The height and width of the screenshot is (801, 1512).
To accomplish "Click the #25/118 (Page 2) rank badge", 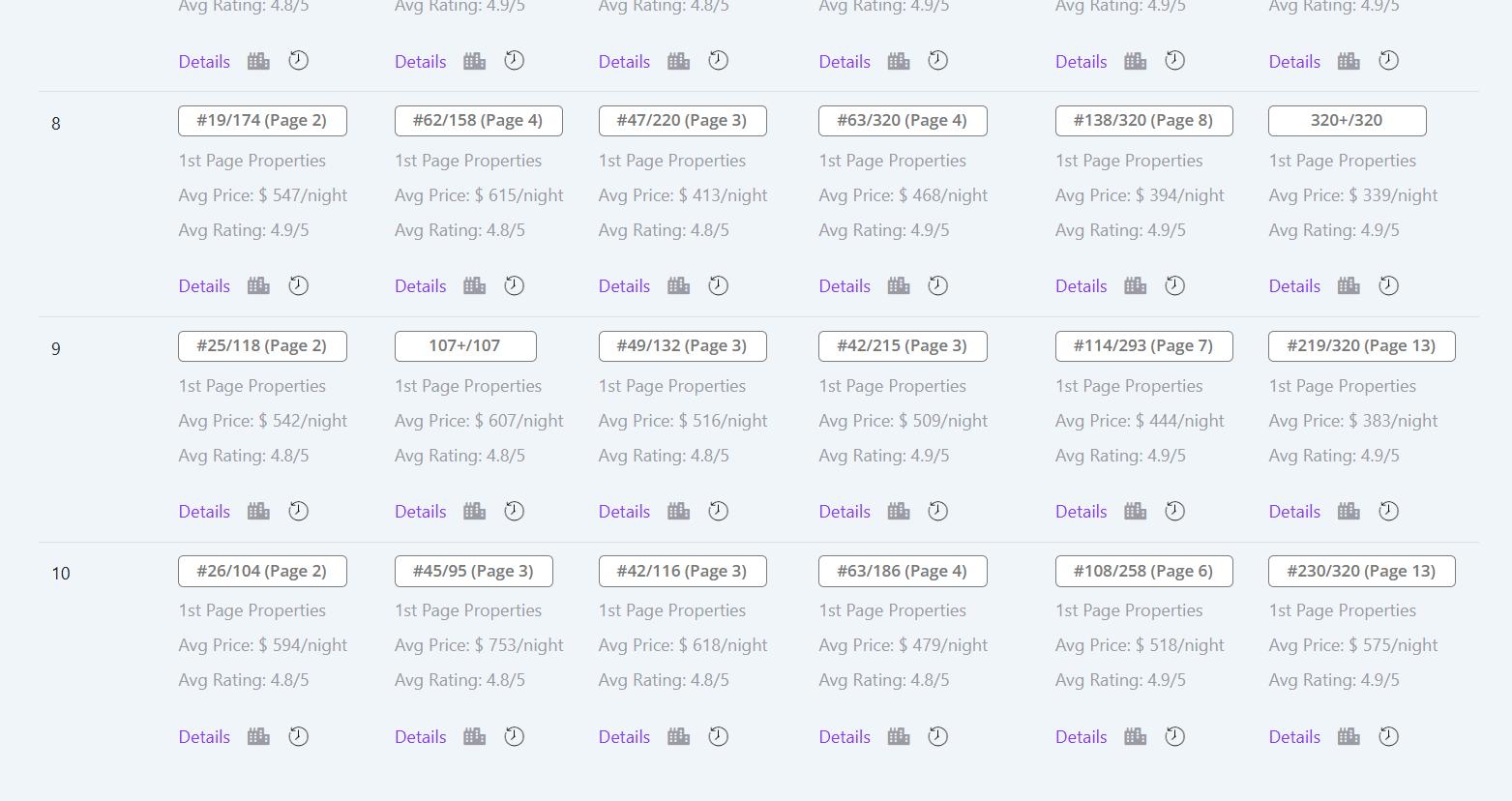I will tap(262, 346).
